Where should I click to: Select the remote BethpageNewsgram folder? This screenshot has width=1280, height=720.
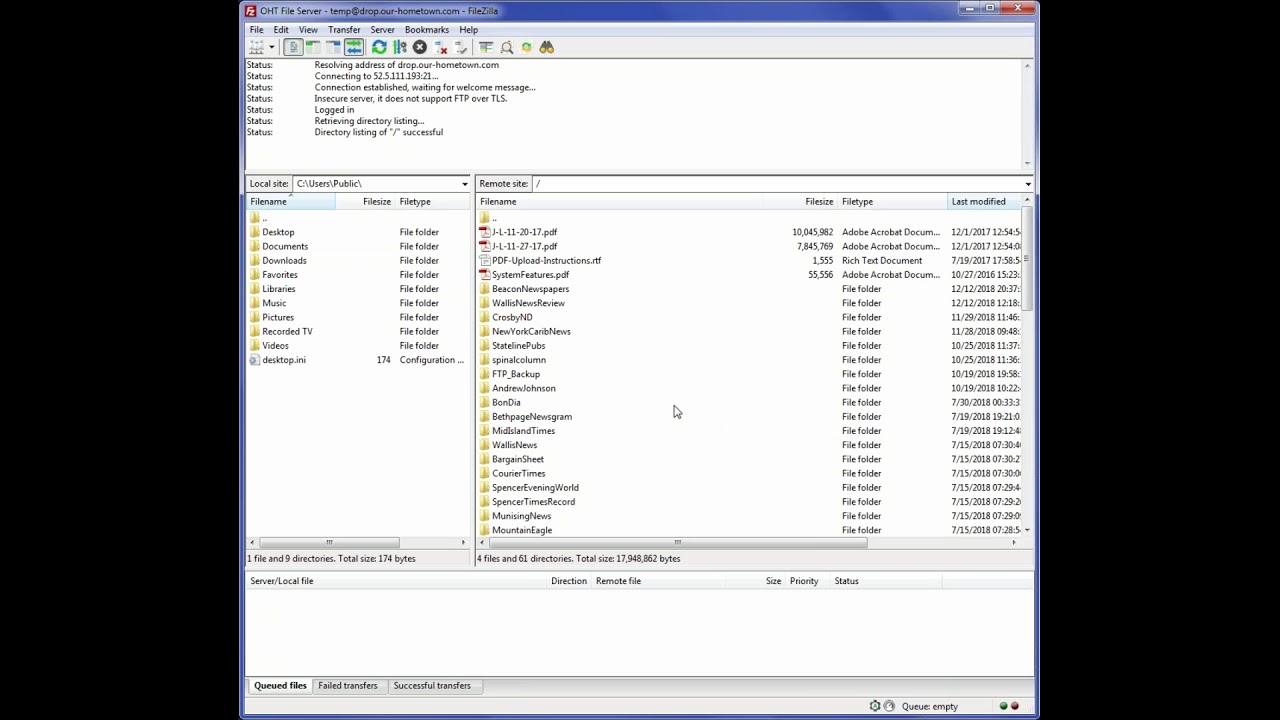(532, 417)
